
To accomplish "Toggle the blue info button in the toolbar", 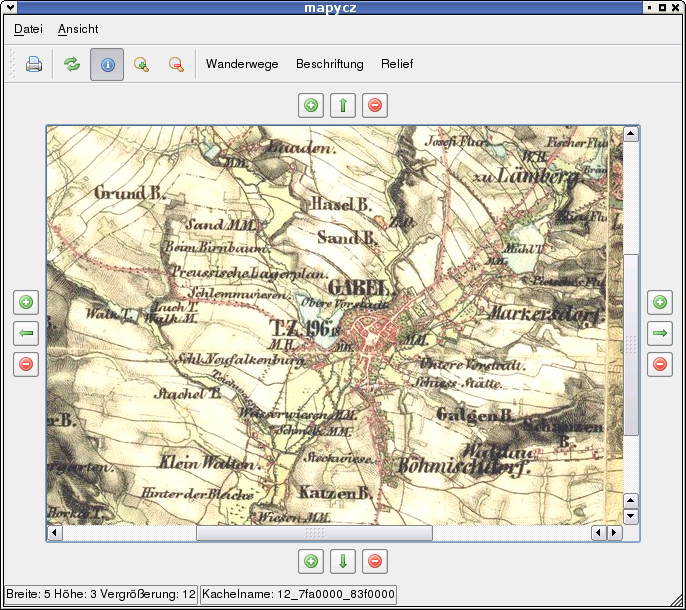I will [107, 65].
